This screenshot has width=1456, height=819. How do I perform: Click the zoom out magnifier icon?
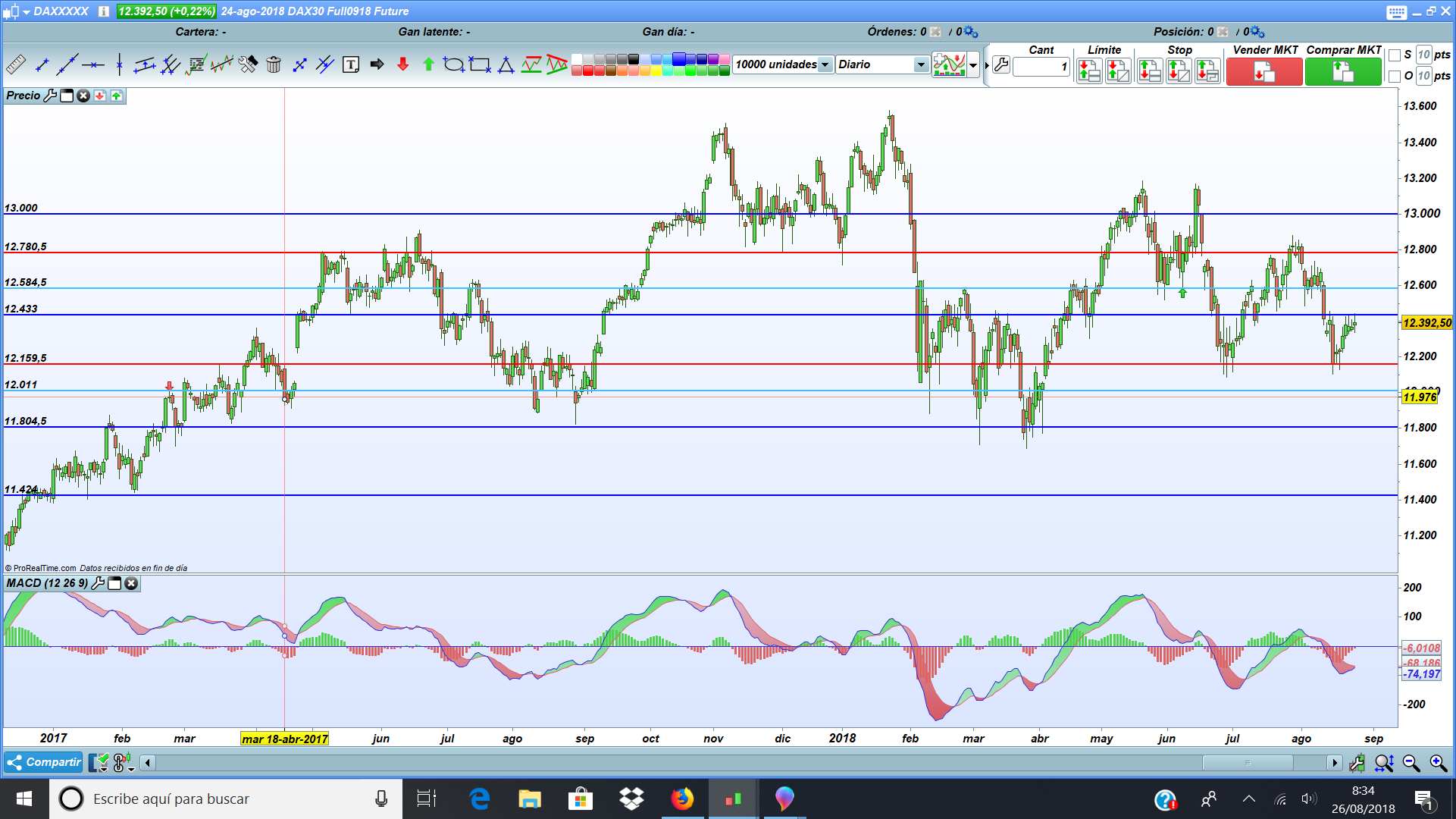coord(1411,763)
